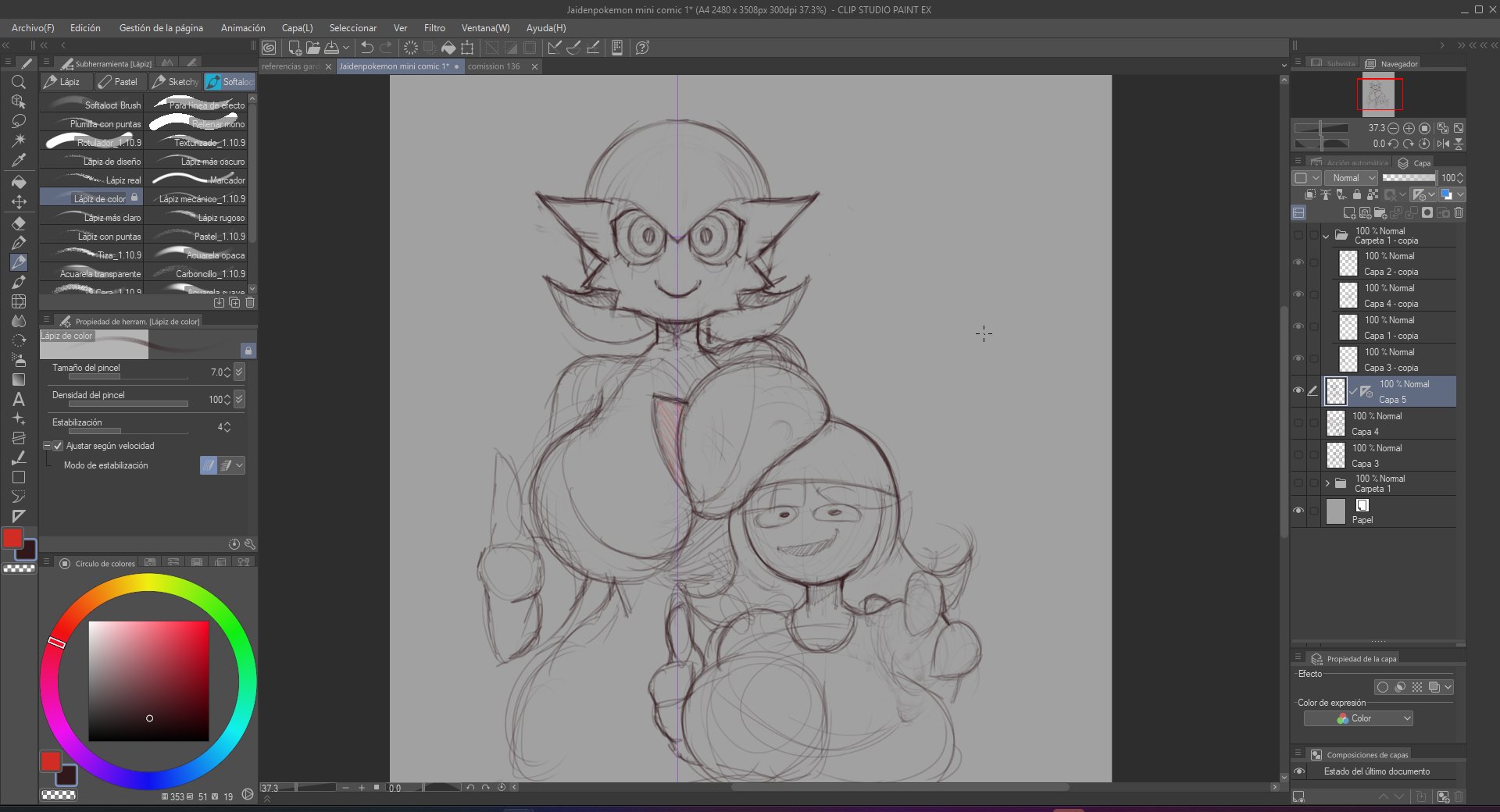
Task: Click the Open file icon
Action: pos(313,48)
